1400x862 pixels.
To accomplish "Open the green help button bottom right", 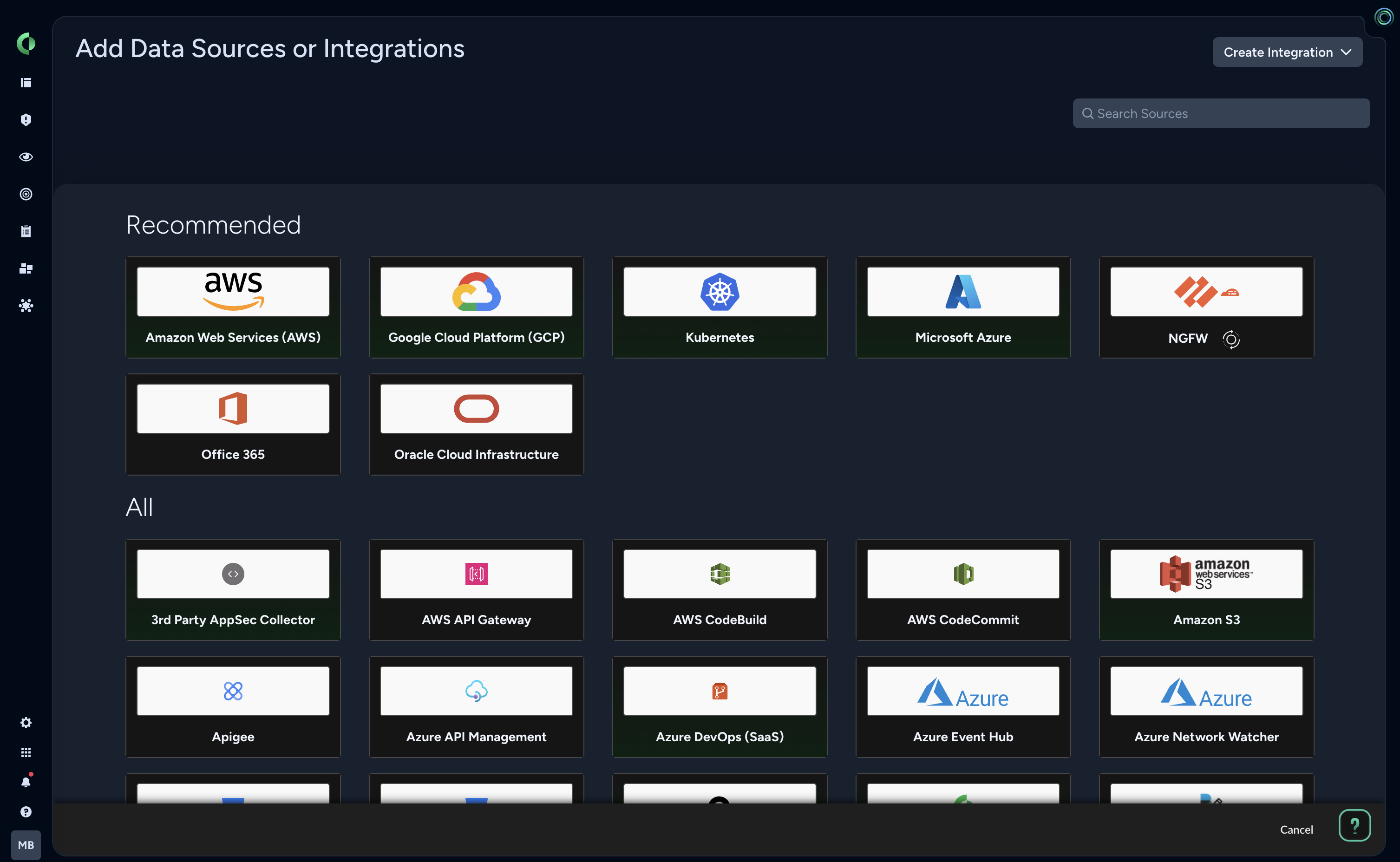I will [1354, 825].
